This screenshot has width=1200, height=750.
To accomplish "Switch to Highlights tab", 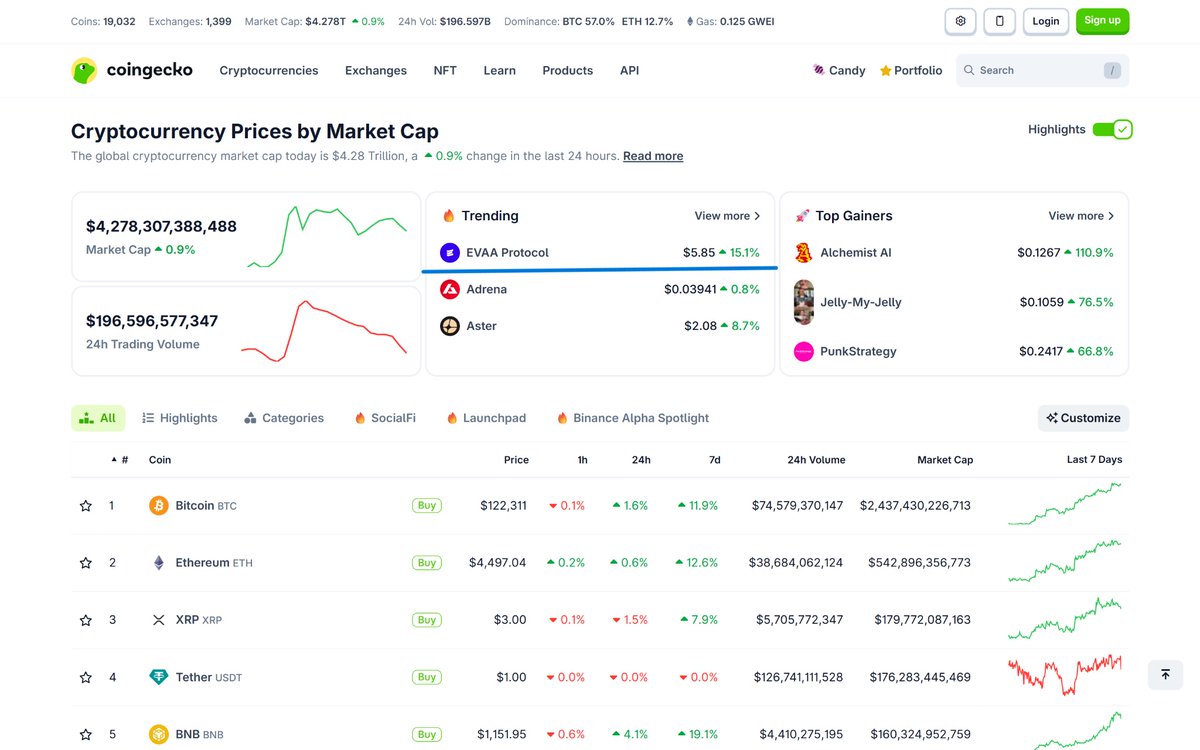I will tap(180, 418).
